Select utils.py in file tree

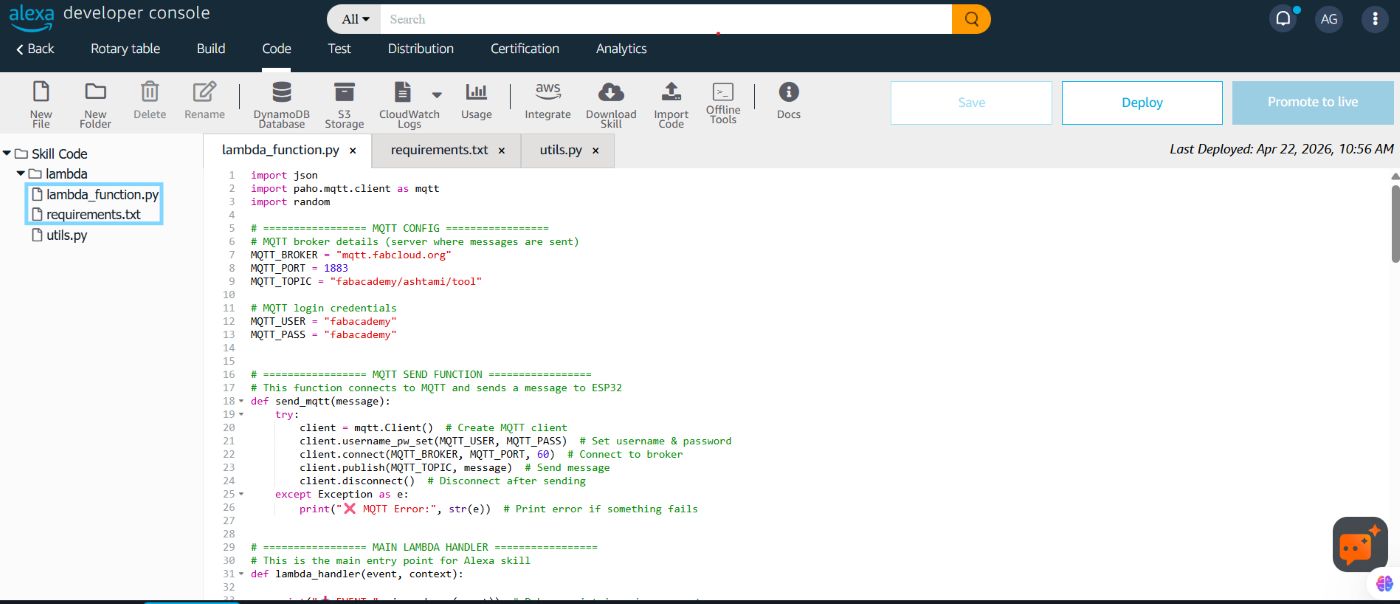point(59,235)
